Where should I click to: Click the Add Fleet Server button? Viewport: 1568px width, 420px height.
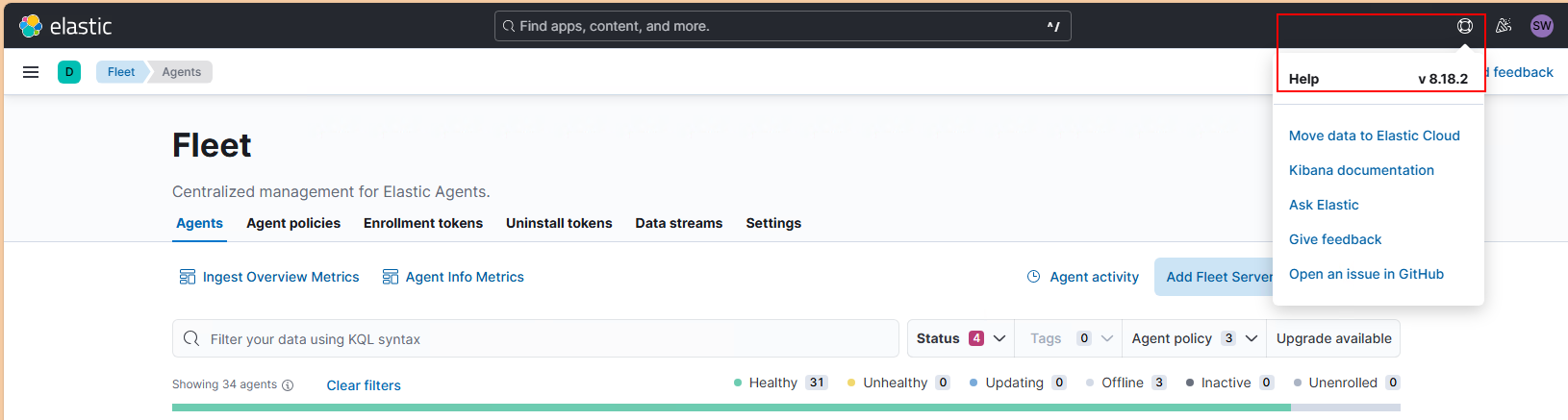tap(1214, 277)
